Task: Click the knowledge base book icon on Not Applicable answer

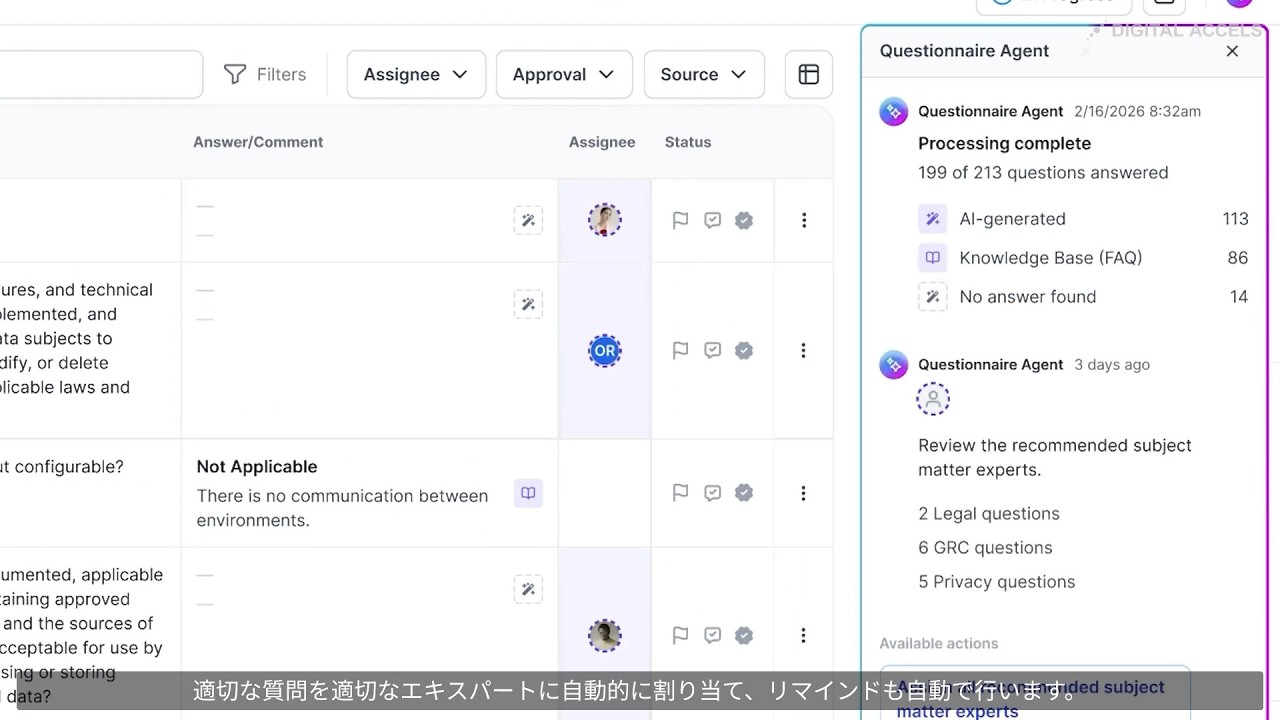Action: pyautogui.click(x=528, y=493)
